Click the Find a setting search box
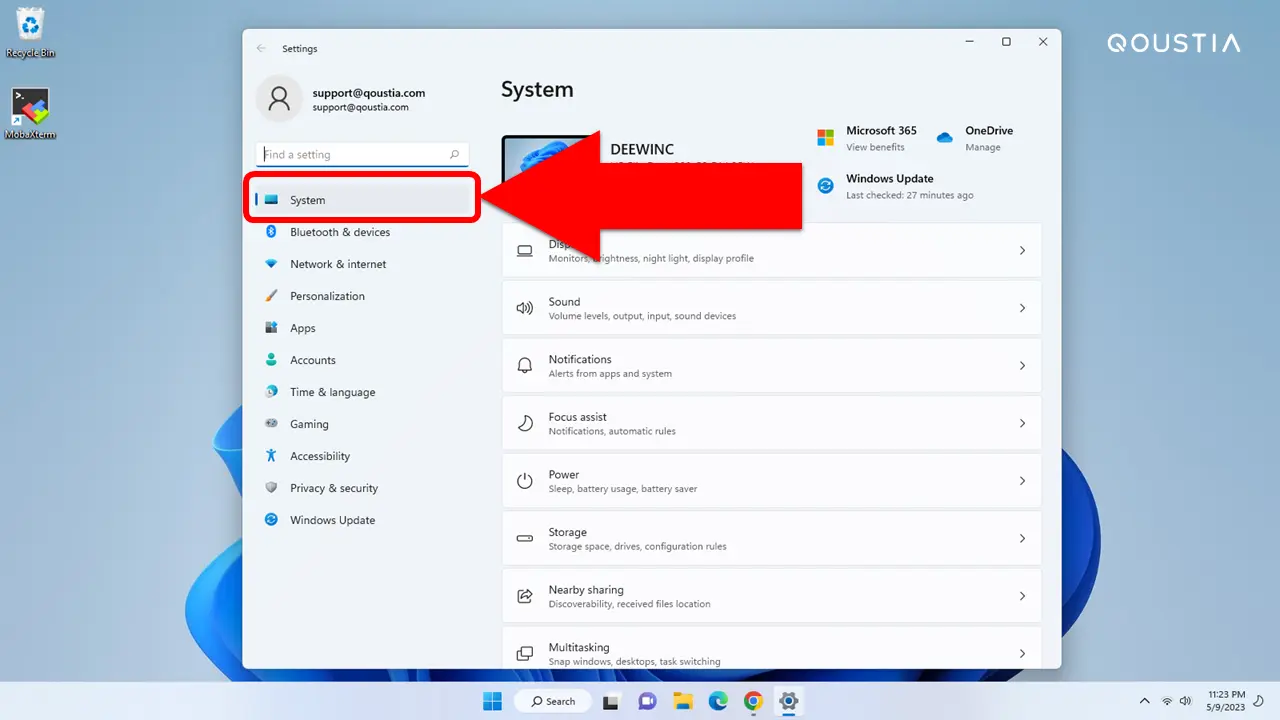The image size is (1280, 720). (361, 155)
